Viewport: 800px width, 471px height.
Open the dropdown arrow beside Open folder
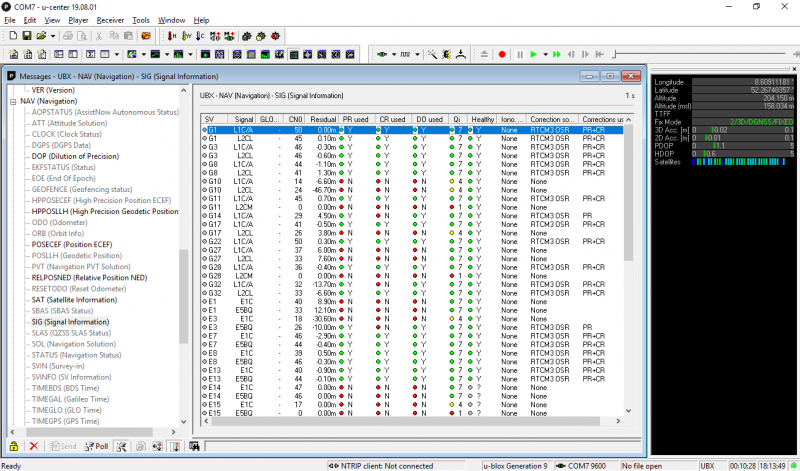(53, 36)
